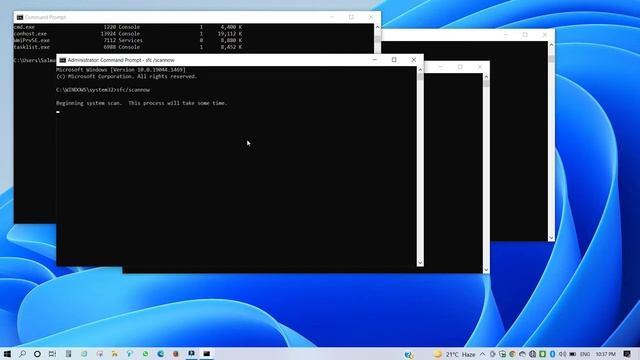
Task: Open the 10:37 PM clock calendar
Action: pos(606,354)
